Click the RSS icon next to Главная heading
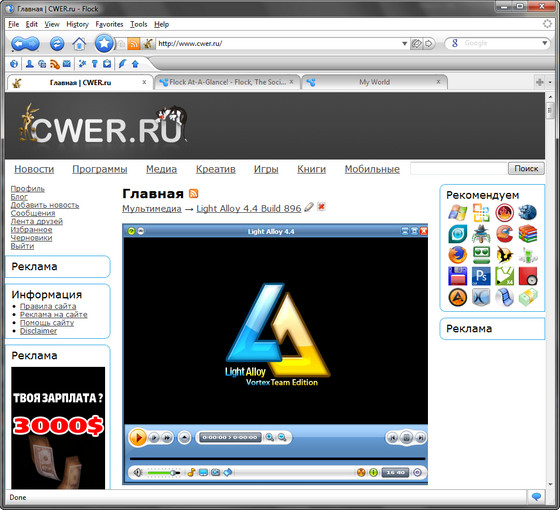The width and height of the screenshot is (560, 510). coord(193,193)
